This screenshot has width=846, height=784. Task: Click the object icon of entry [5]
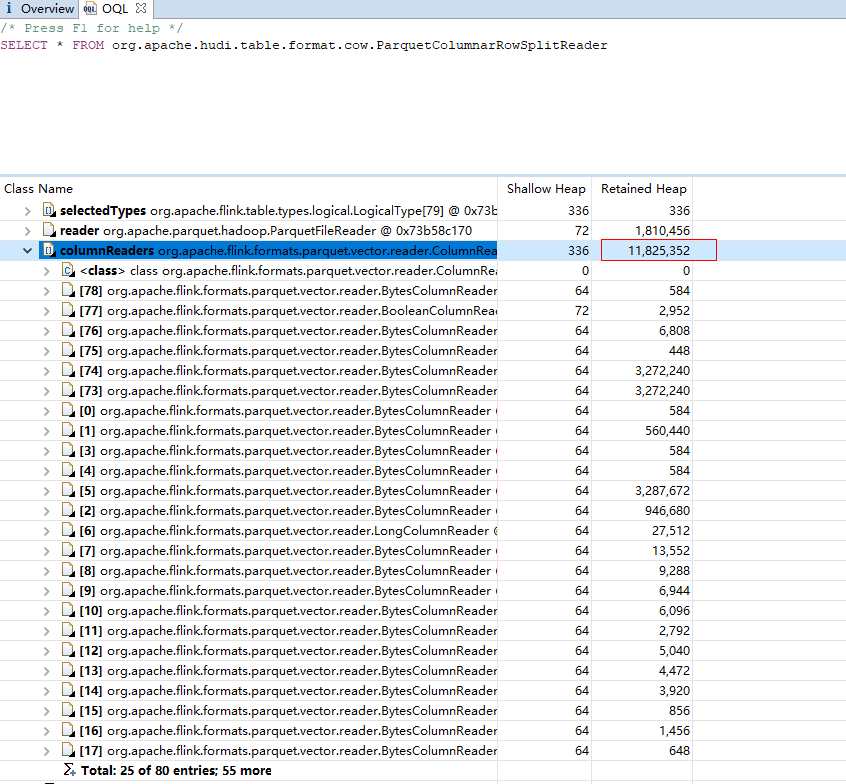point(68,490)
